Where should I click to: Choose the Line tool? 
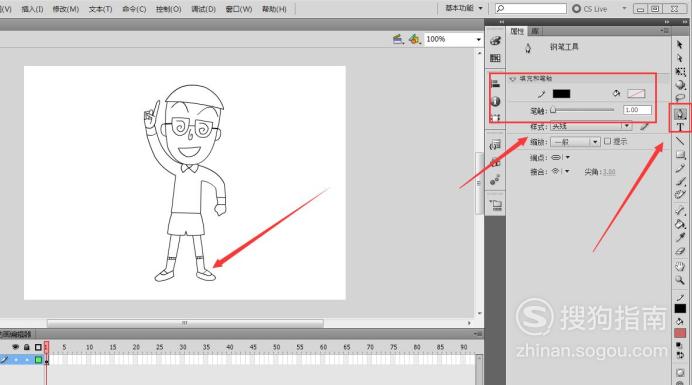point(680,141)
